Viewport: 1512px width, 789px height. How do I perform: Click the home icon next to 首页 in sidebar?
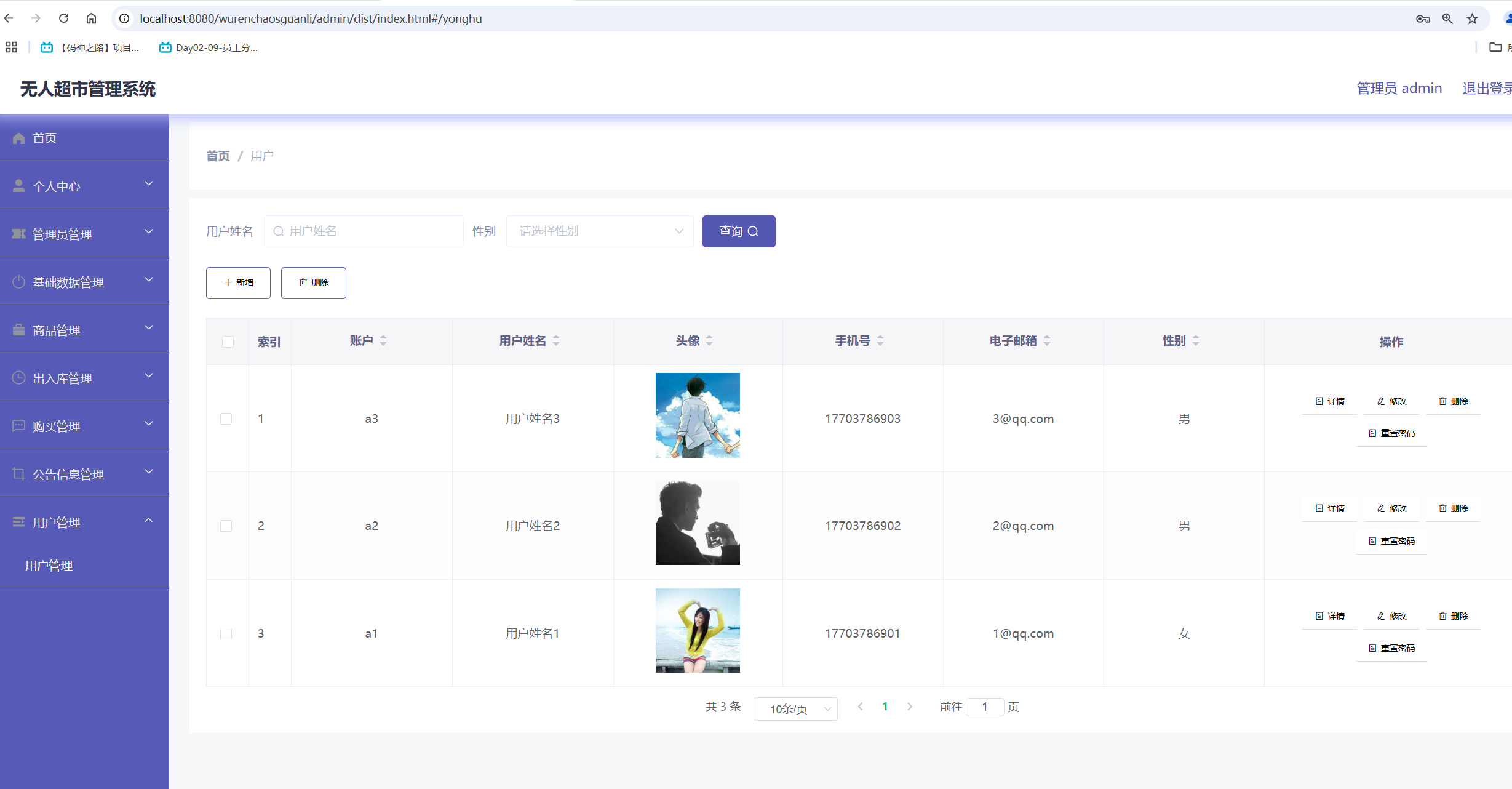point(19,138)
